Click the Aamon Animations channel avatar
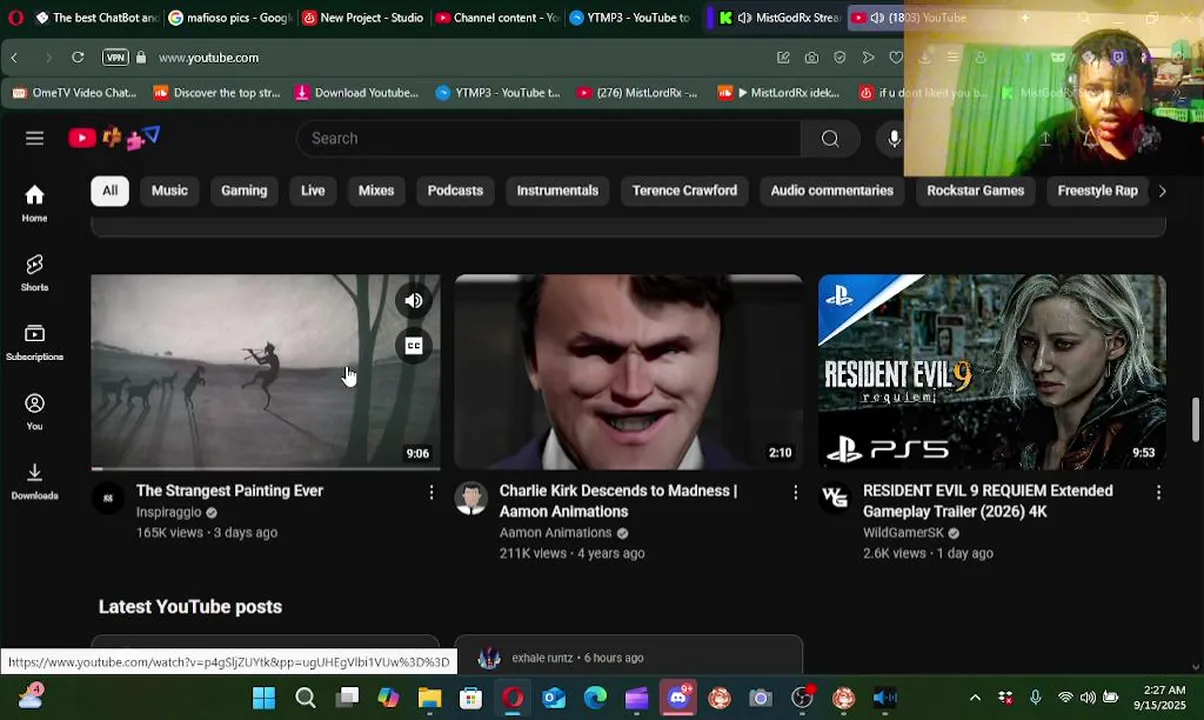The image size is (1204, 720). click(471, 497)
